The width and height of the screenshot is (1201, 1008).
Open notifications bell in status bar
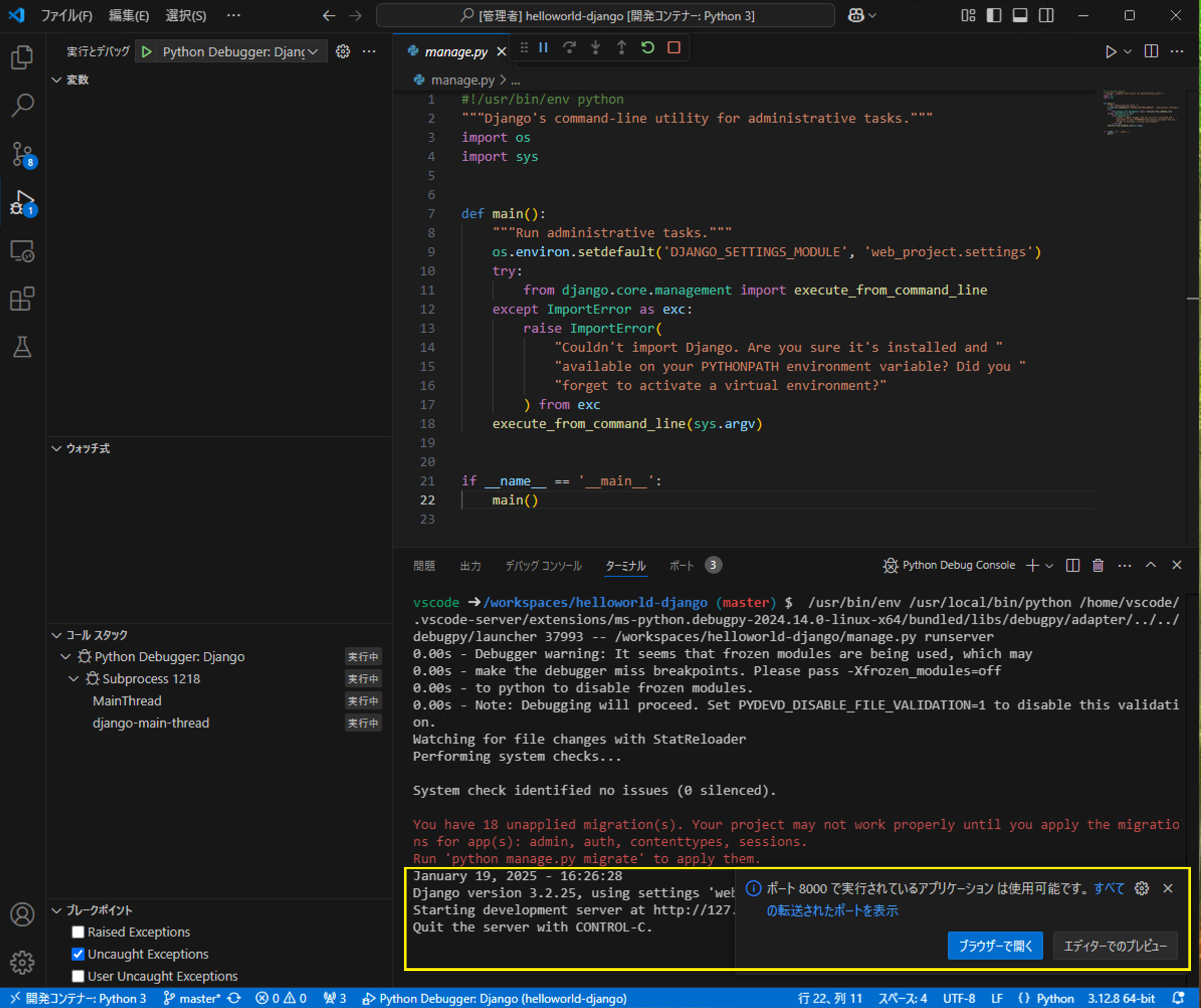pos(1178,998)
